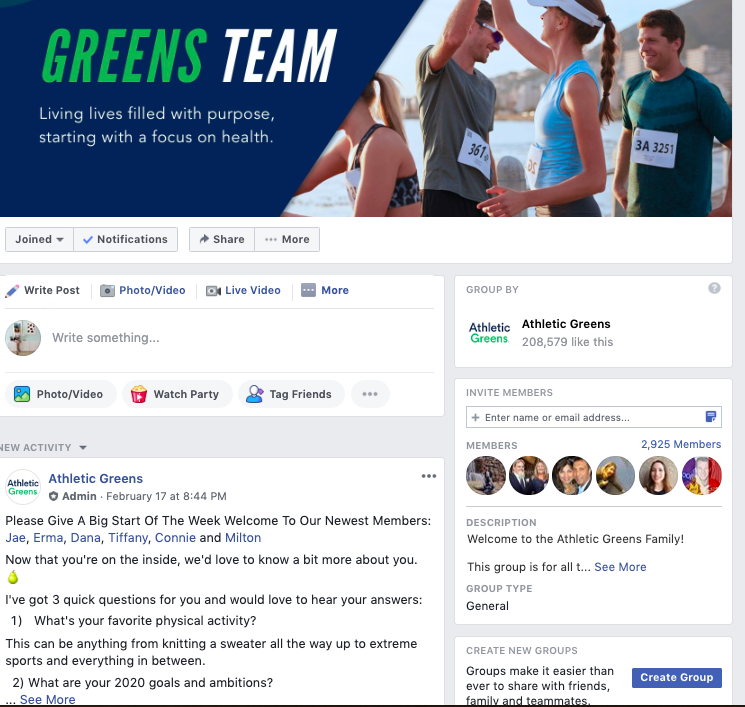The image size is (745, 707).
Task: Open Jae's profile link
Action: coord(16,538)
